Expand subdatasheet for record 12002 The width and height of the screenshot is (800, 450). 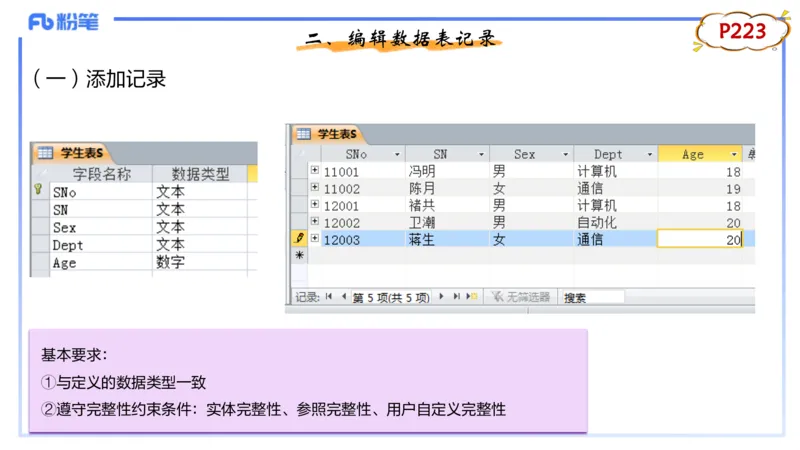pos(315,221)
